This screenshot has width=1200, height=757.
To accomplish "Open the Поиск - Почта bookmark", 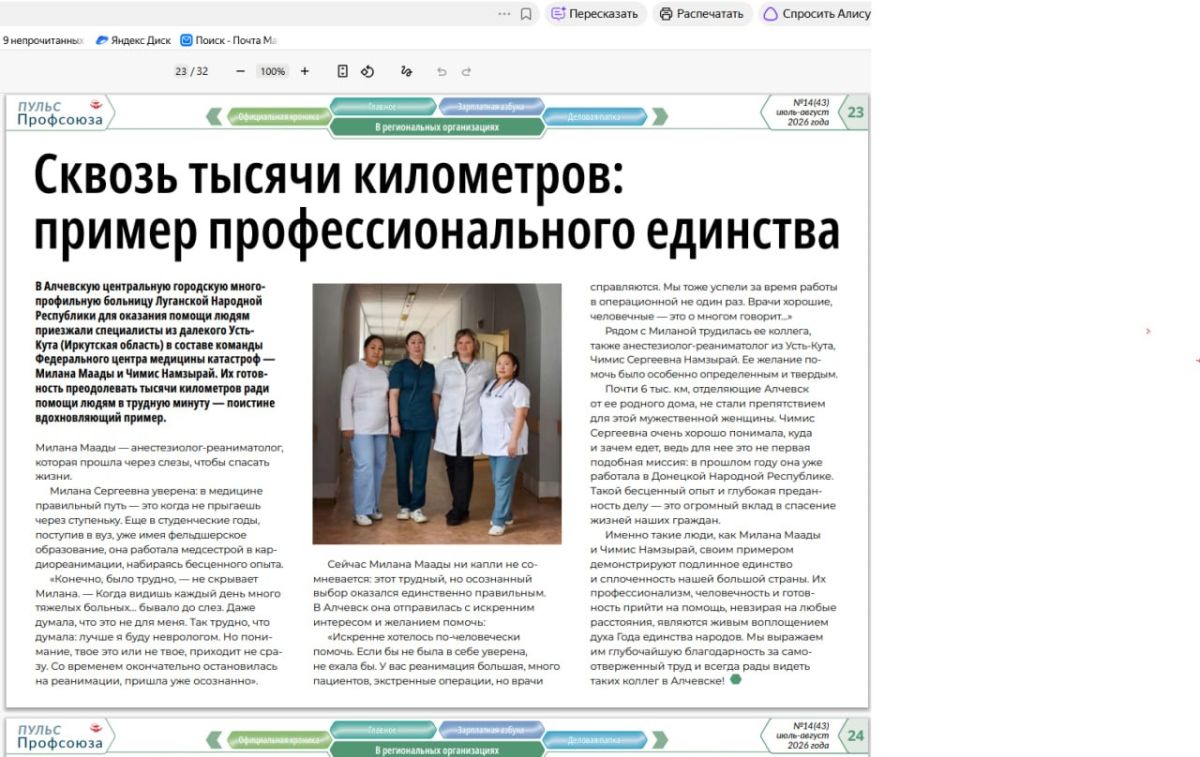I will point(228,41).
